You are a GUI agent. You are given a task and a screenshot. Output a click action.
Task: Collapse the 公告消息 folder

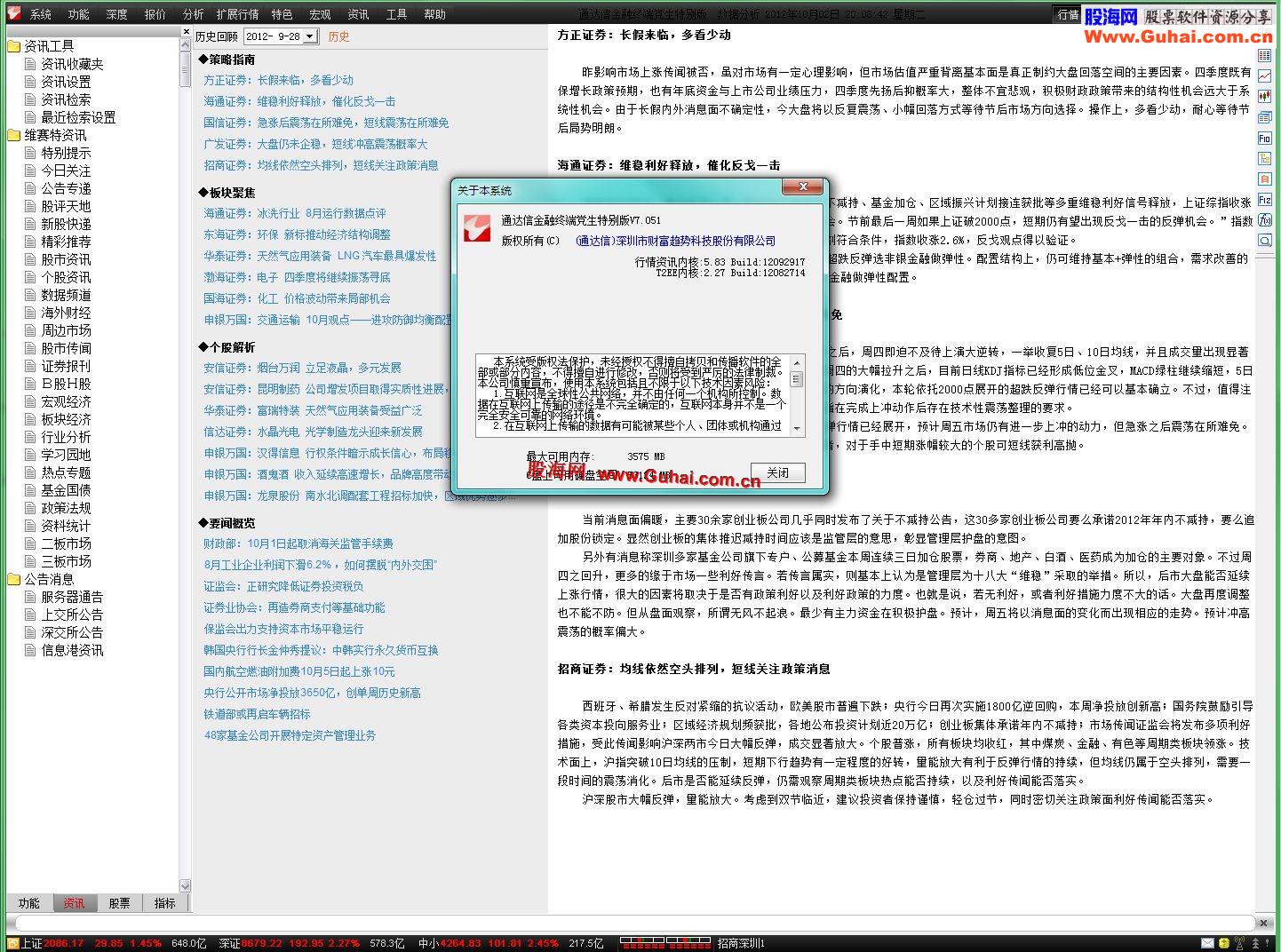point(13,579)
